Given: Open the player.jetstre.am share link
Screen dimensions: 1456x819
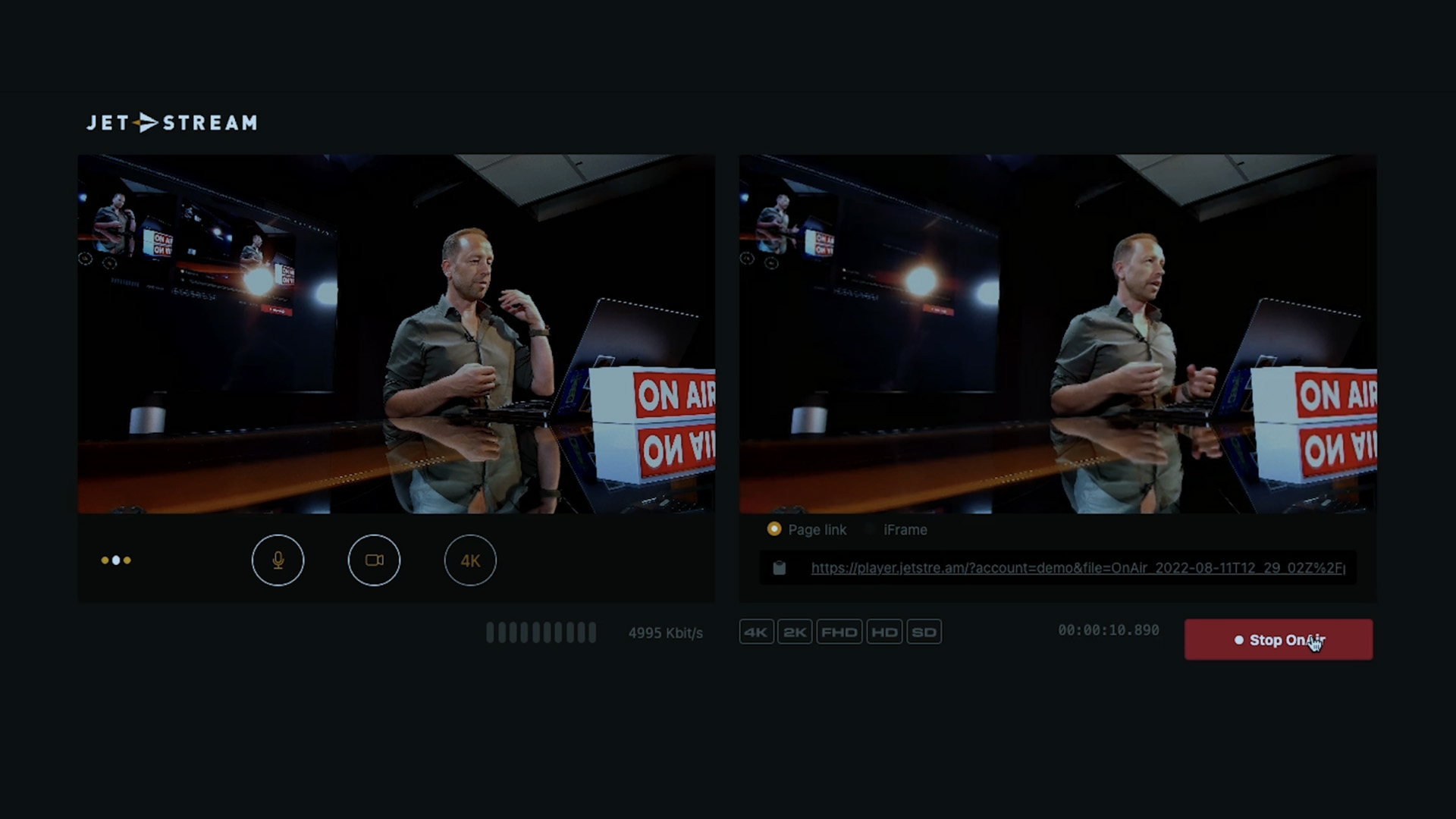Looking at the screenshot, I should click(1081, 569).
